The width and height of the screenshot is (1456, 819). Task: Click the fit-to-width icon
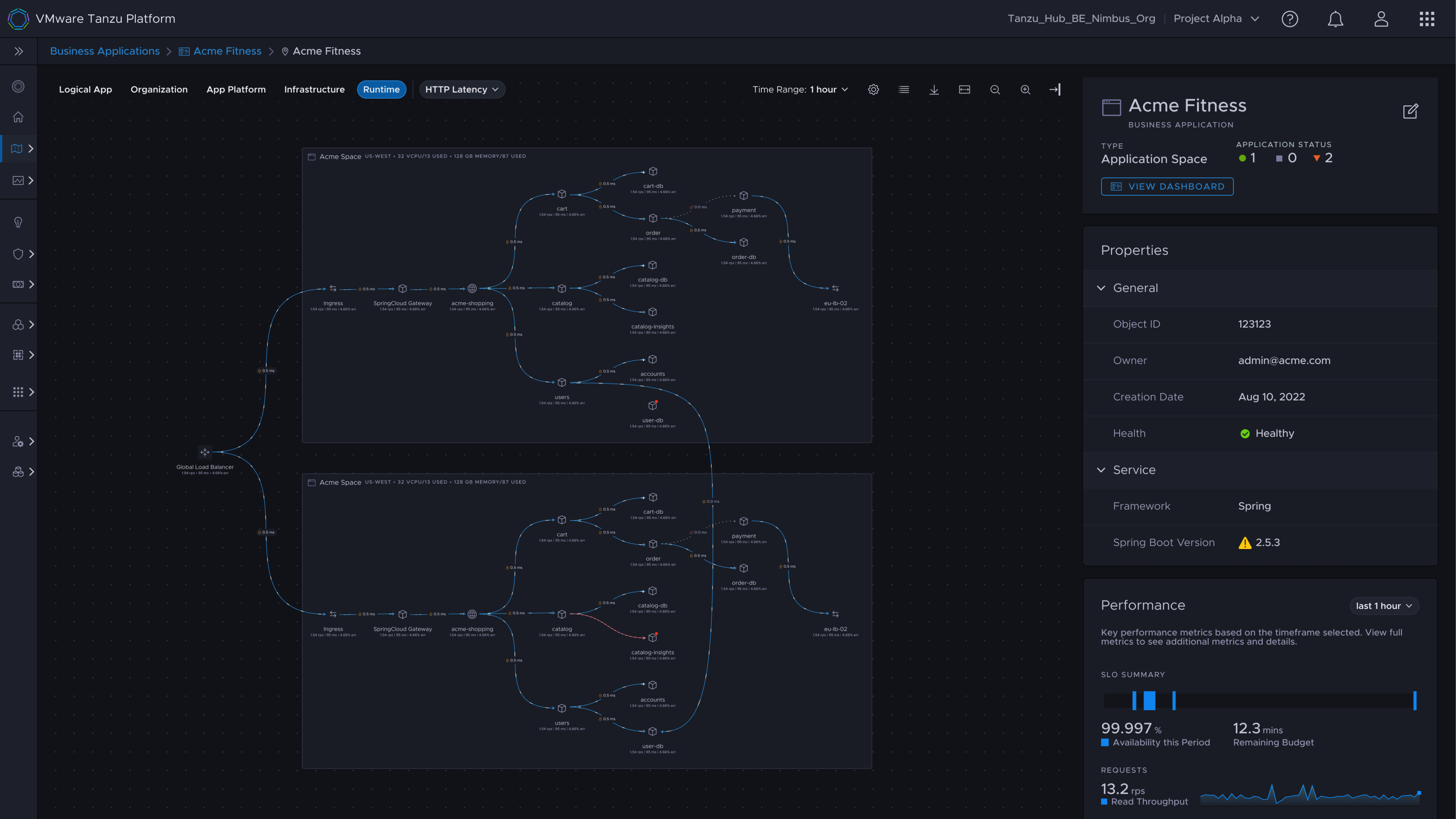click(x=965, y=89)
